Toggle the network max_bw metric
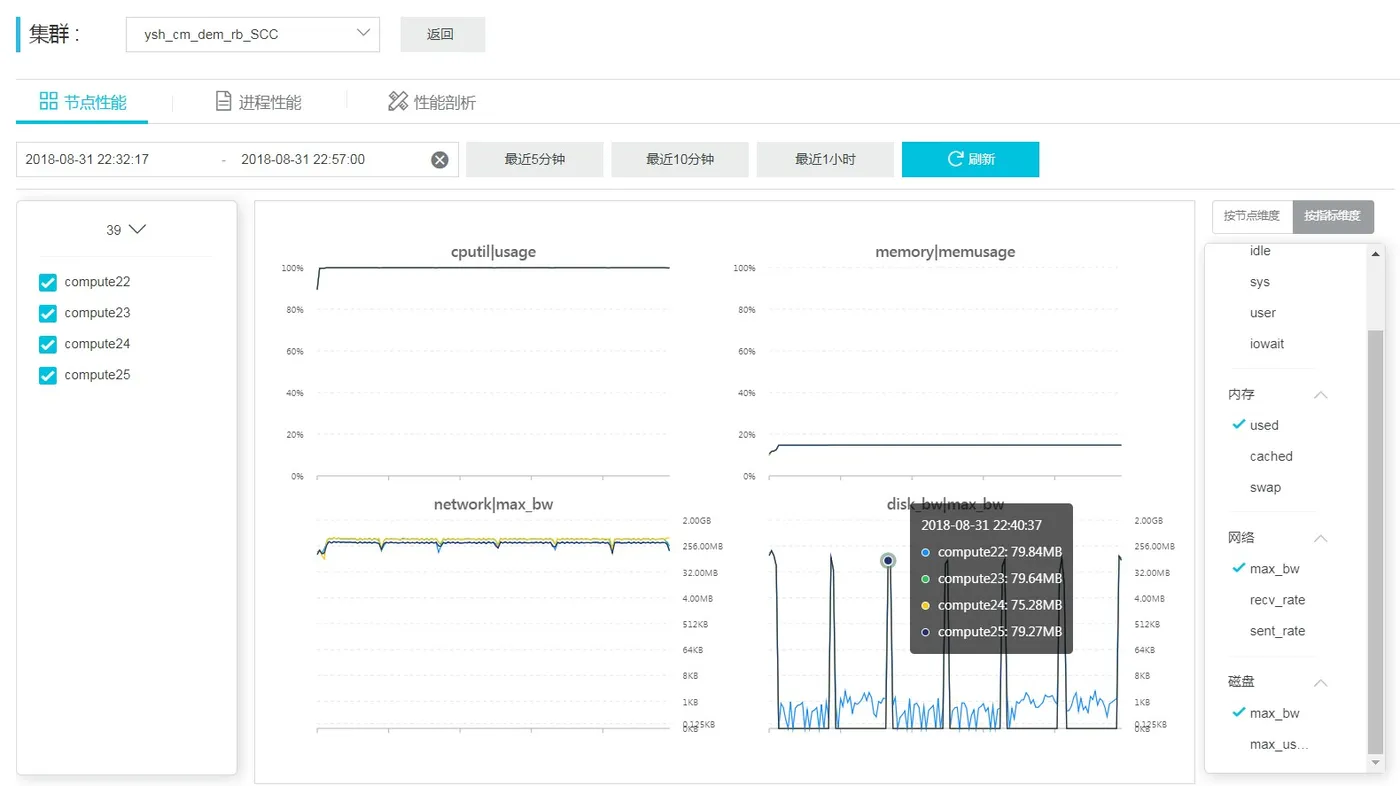Viewport: 1400px width, 786px height. pyautogui.click(x=1274, y=569)
